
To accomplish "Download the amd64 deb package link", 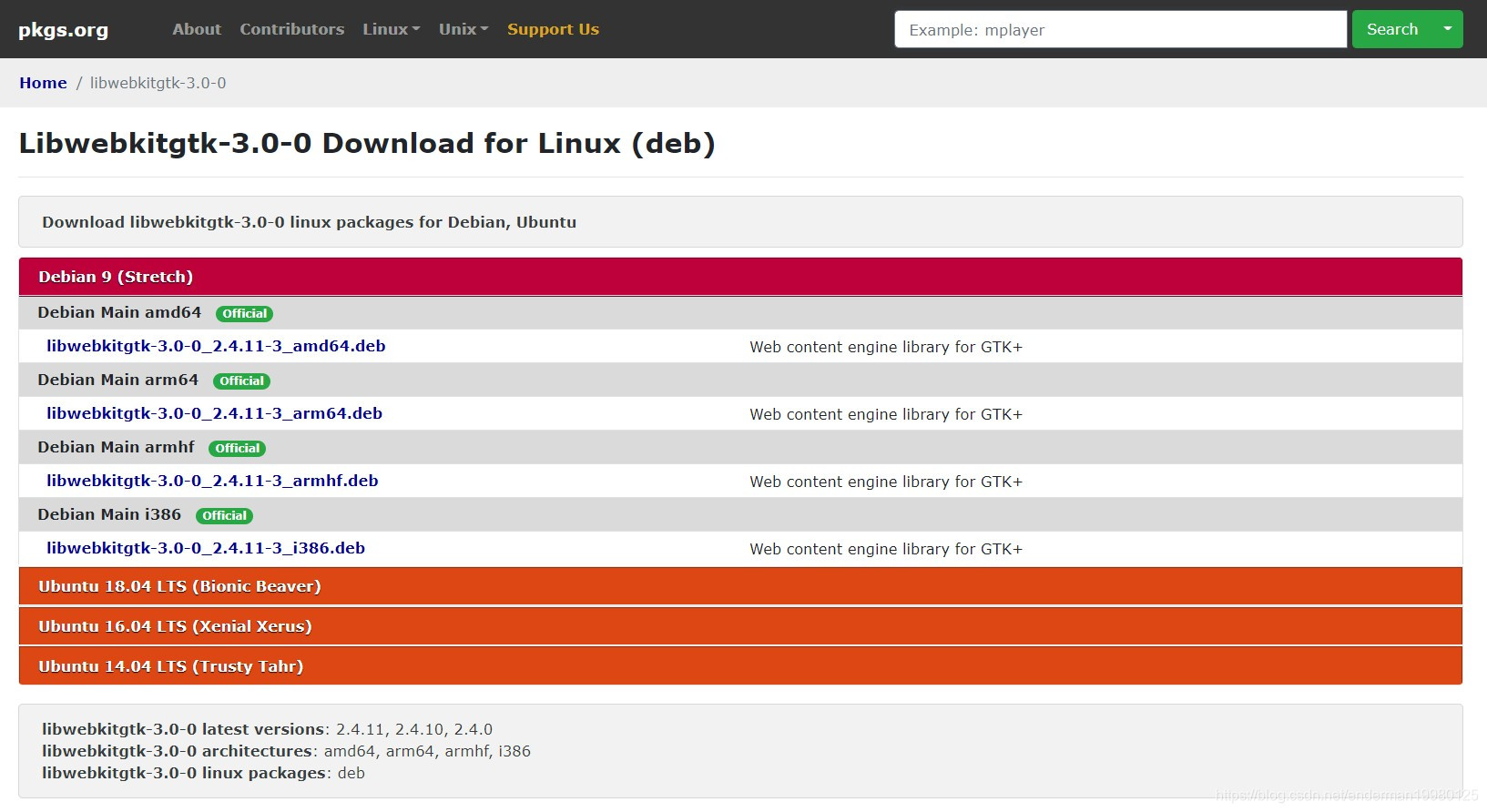I will (216, 346).
